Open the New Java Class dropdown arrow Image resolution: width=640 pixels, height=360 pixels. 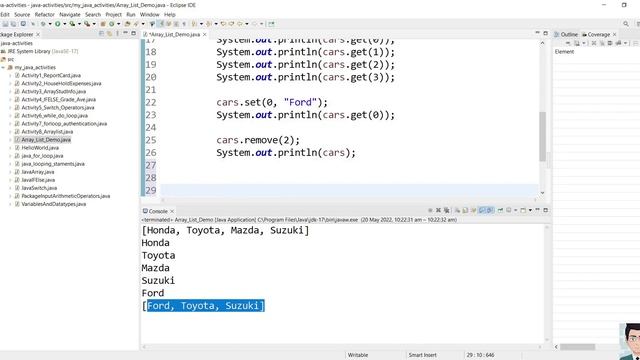tap(118, 24)
